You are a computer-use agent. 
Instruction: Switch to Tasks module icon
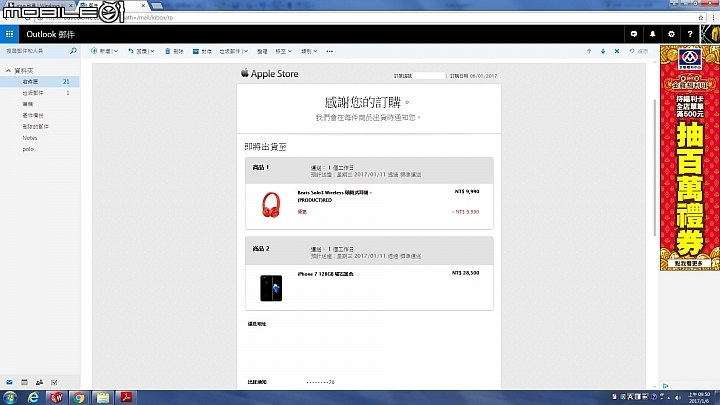[54, 382]
